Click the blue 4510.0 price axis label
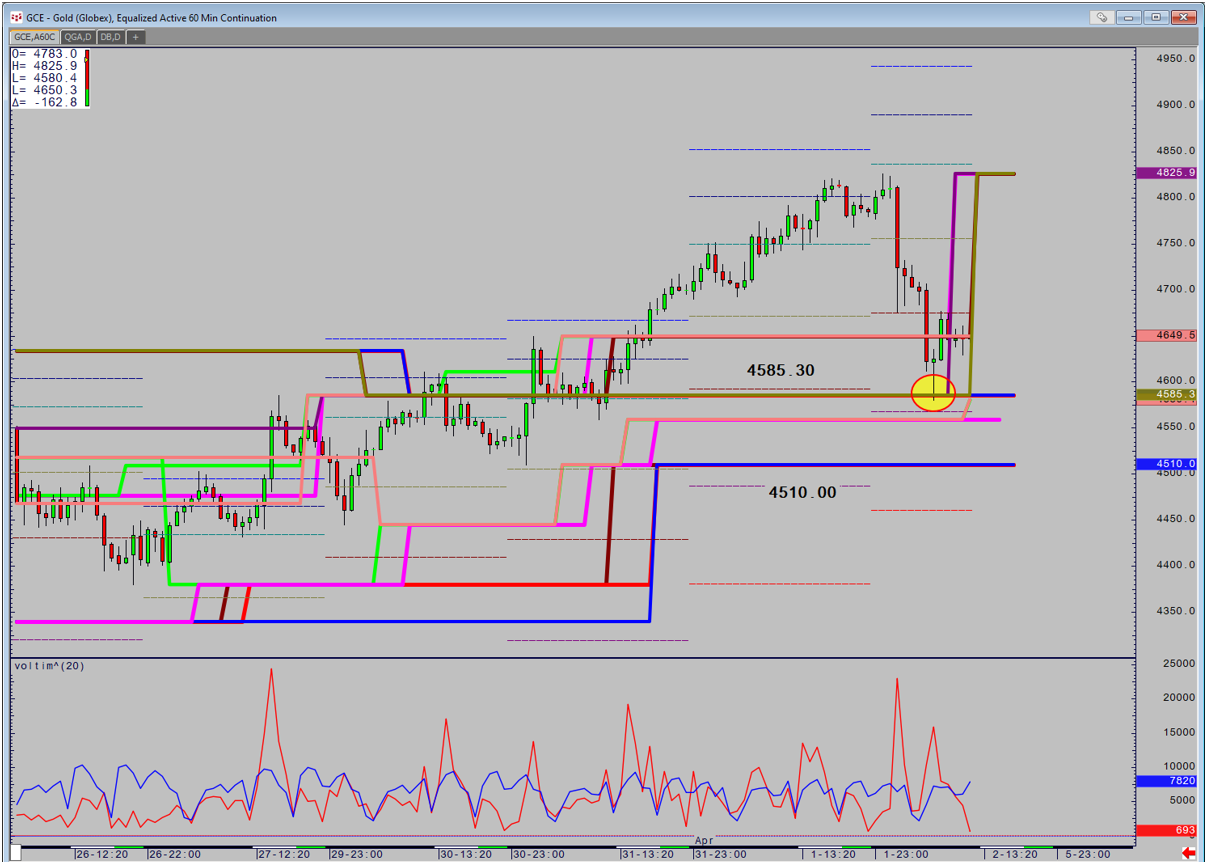 click(x=1166, y=464)
